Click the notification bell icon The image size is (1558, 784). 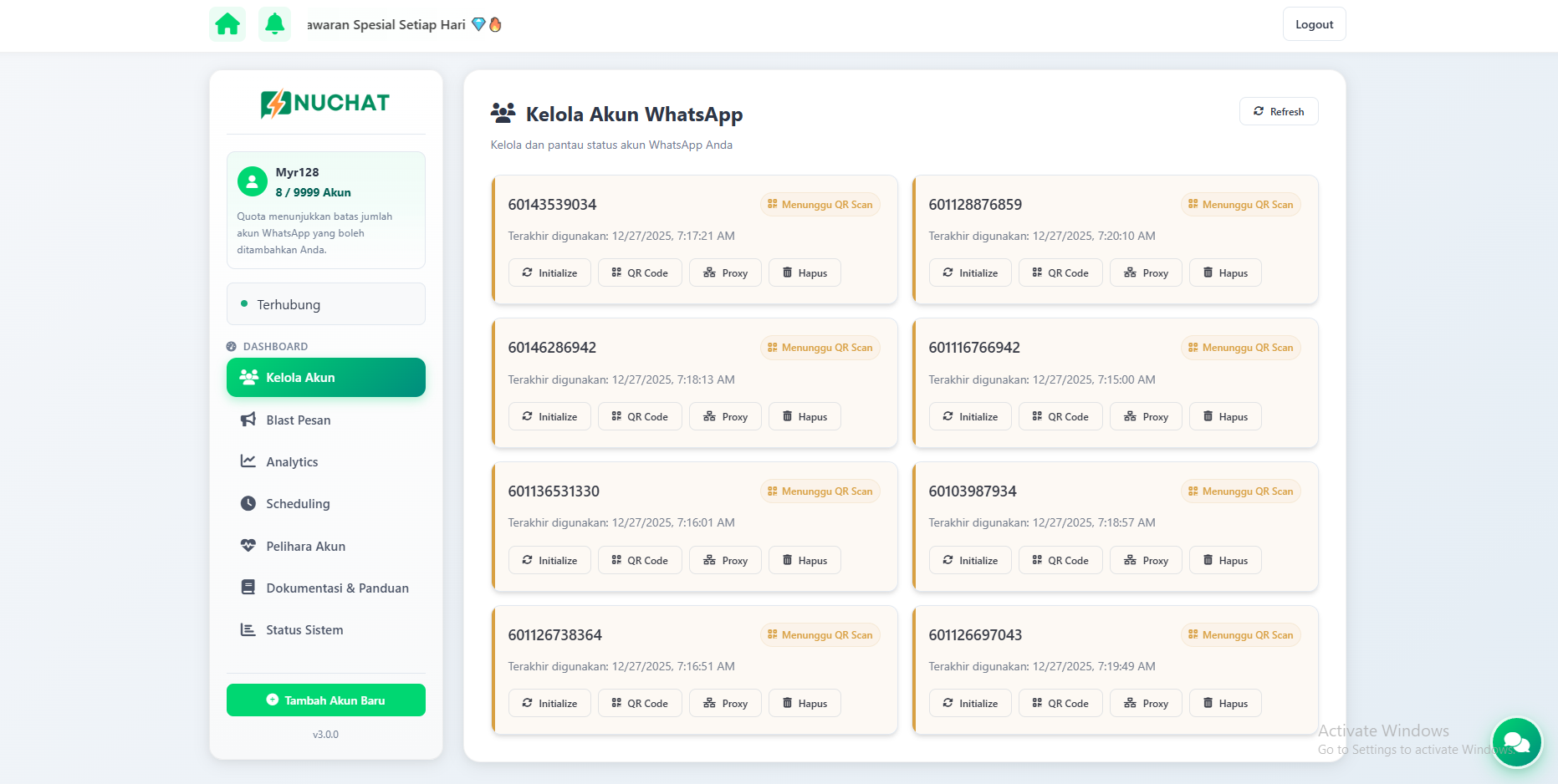coord(274,23)
